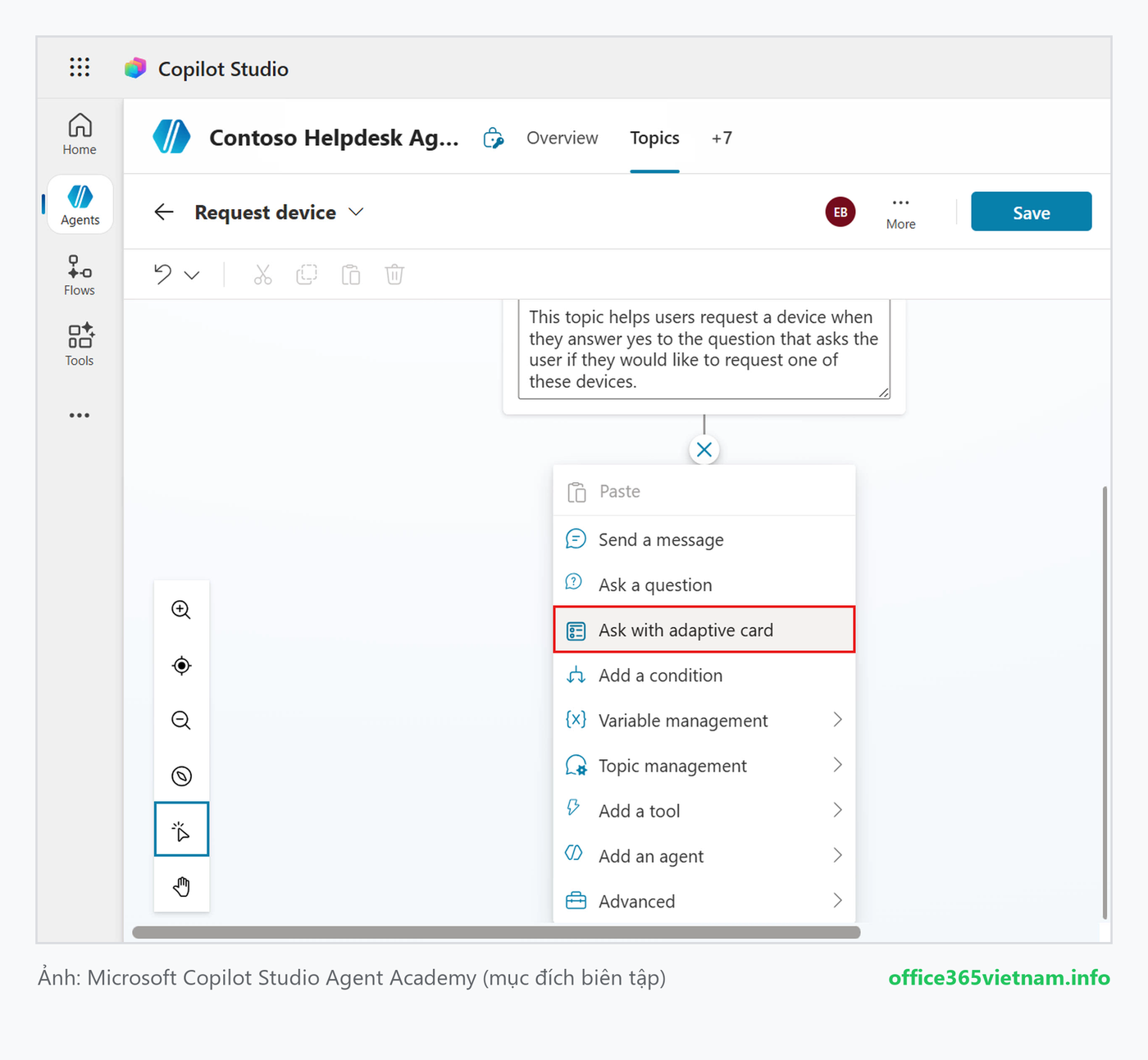
Task: Go to Home in the sidebar
Action: (x=80, y=134)
